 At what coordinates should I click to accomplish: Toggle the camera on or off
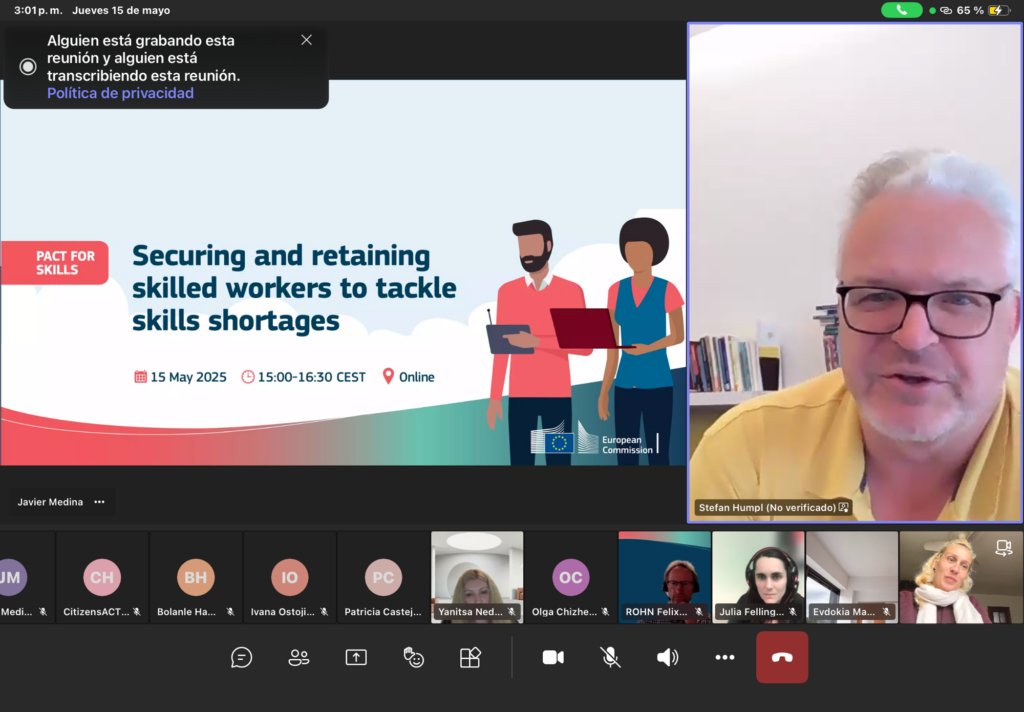click(x=553, y=657)
